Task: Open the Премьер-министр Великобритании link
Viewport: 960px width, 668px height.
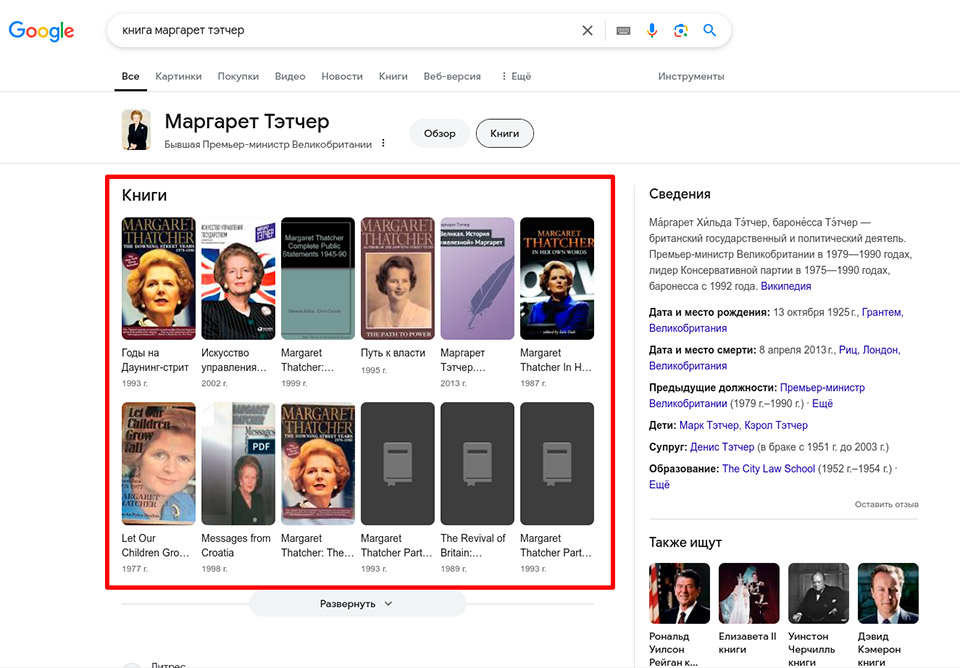Action: tap(757, 396)
